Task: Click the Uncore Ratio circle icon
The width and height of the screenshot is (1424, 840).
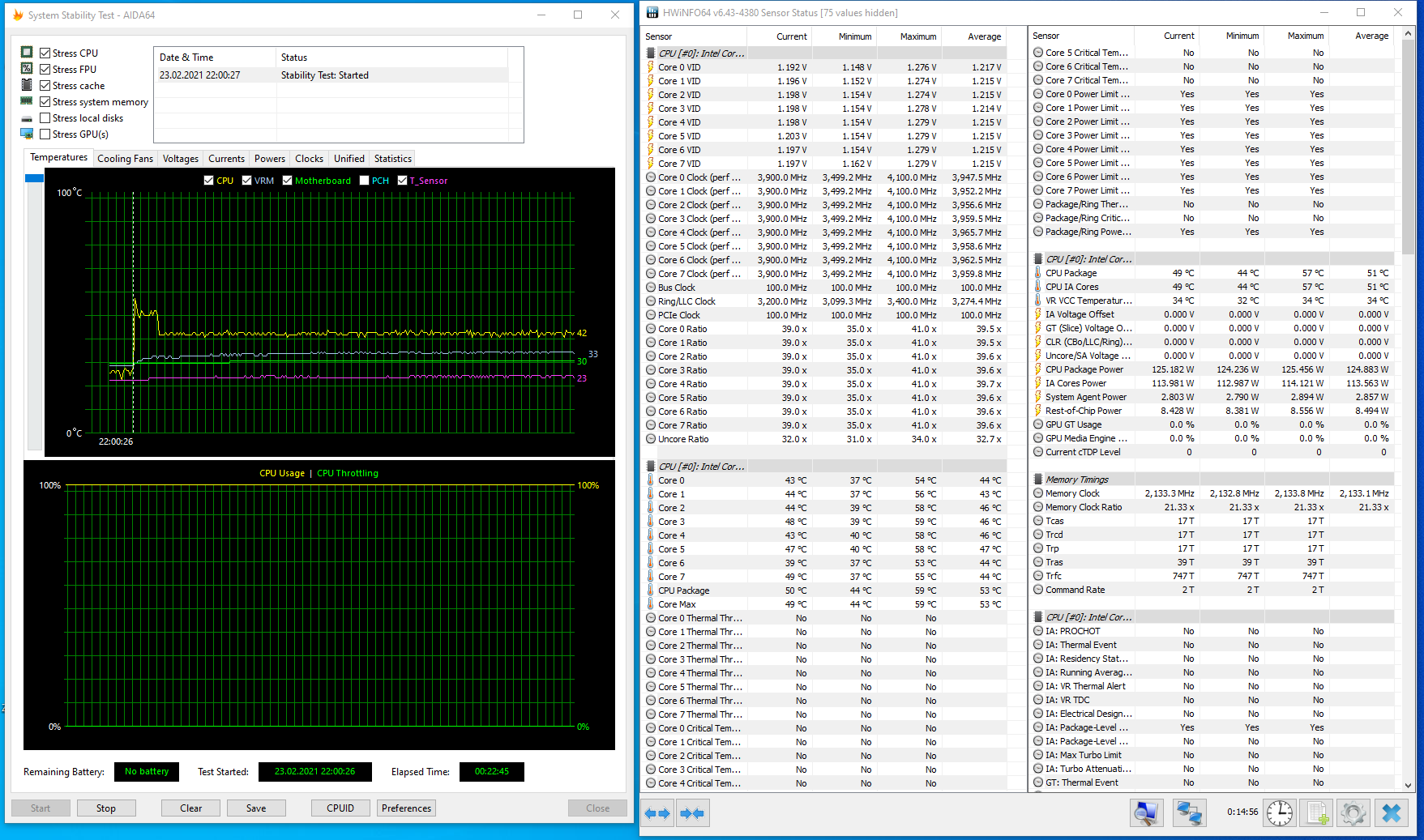Action: [x=651, y=439]
